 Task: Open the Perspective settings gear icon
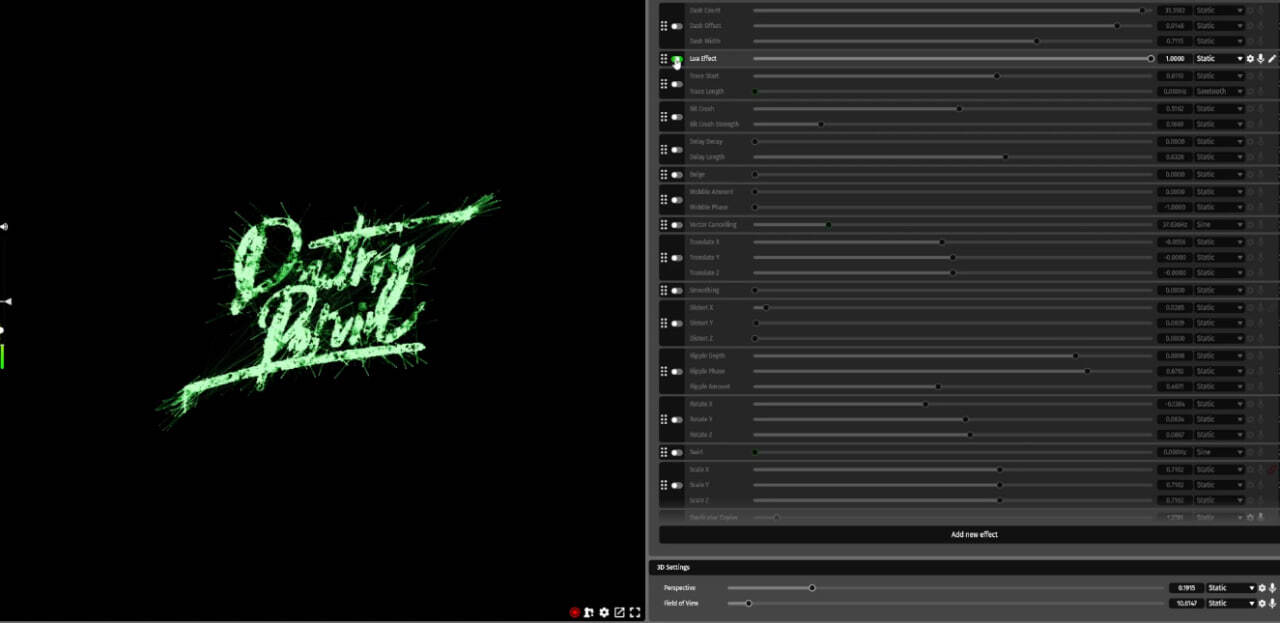[x=1262, y=588]
